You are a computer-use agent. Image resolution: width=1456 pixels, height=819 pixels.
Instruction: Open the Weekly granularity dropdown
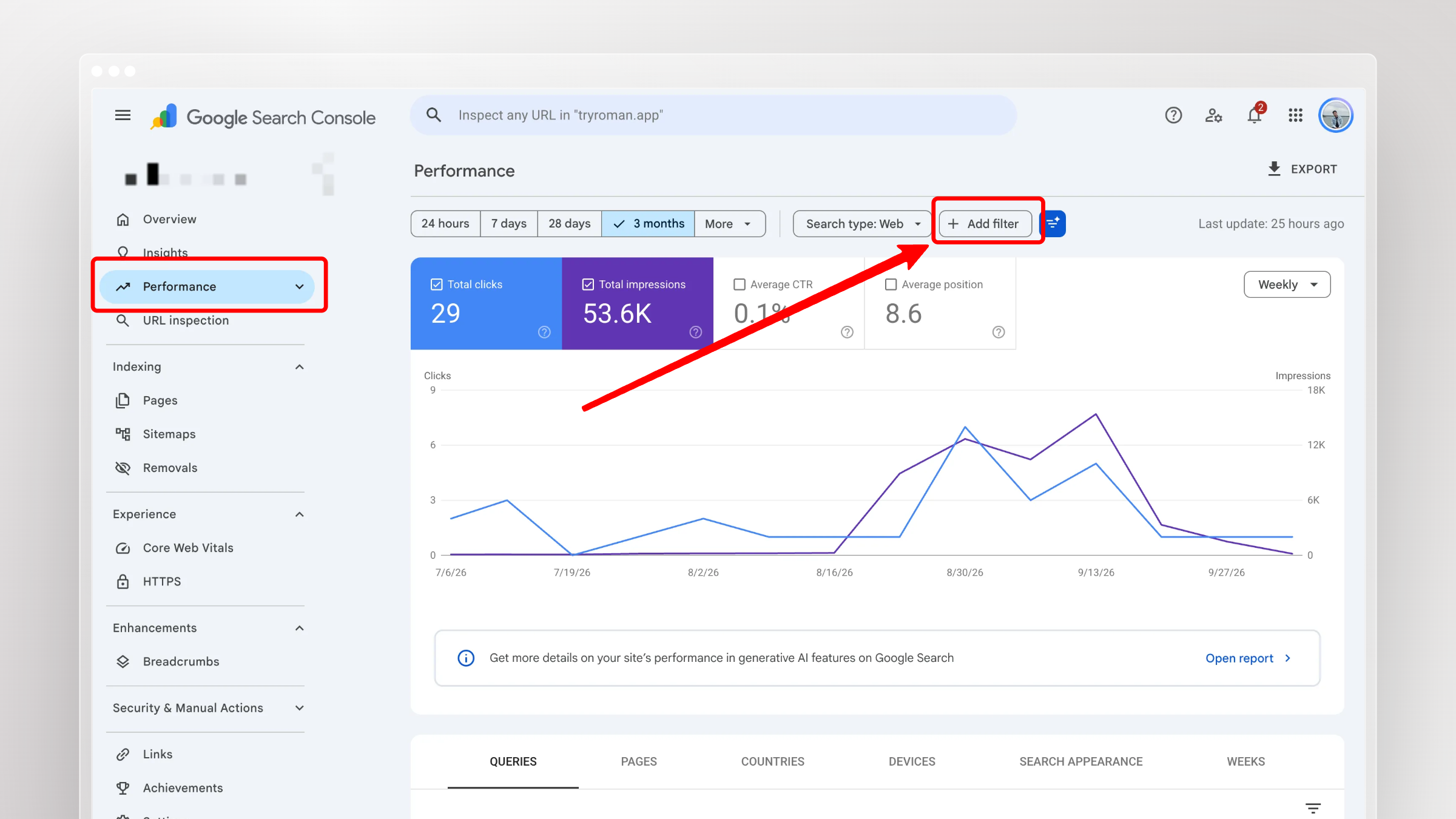(1287, 285)
